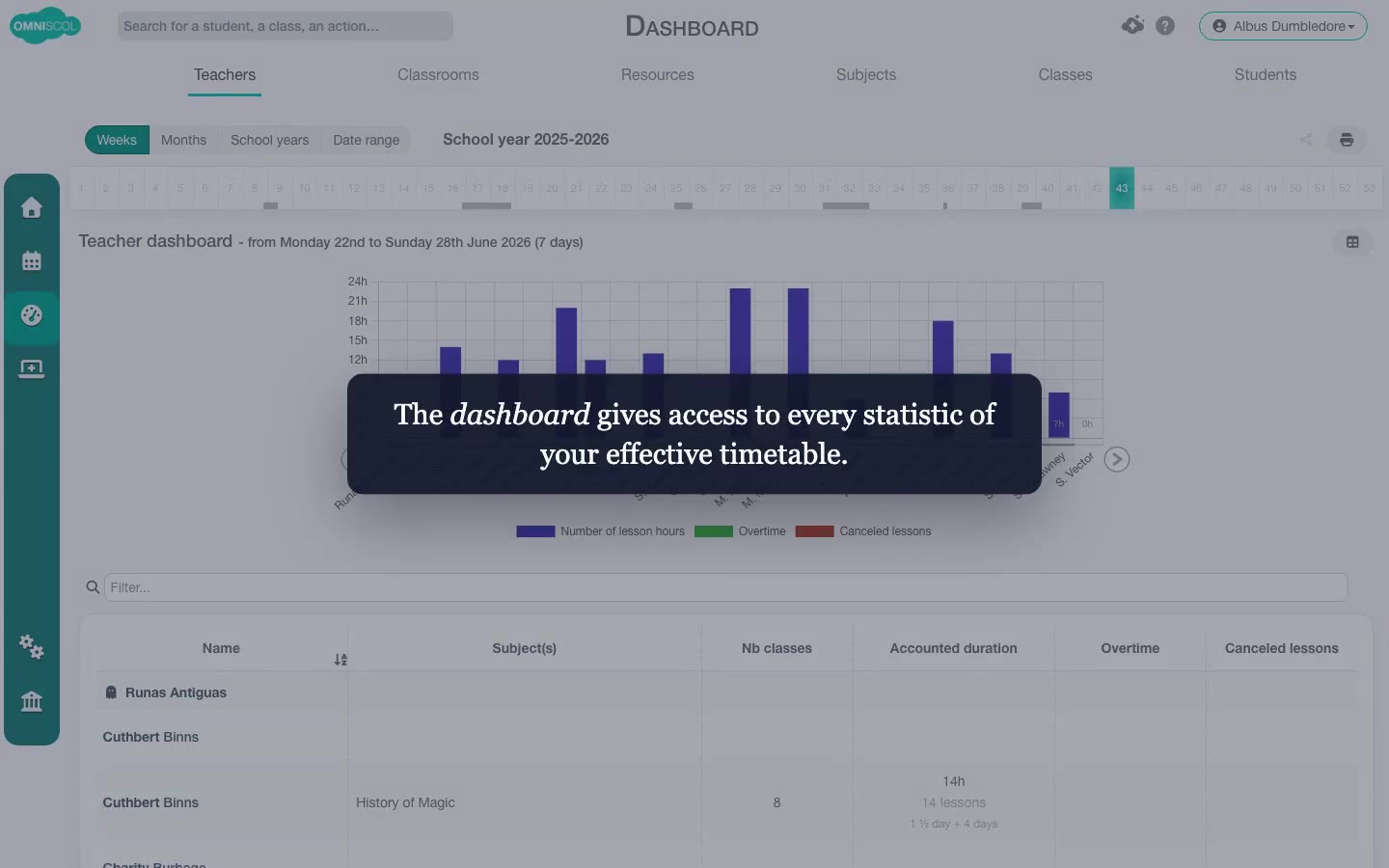Click the share icon
The height and width of the screenshot is (868, 1389).
coord(1306,140)
